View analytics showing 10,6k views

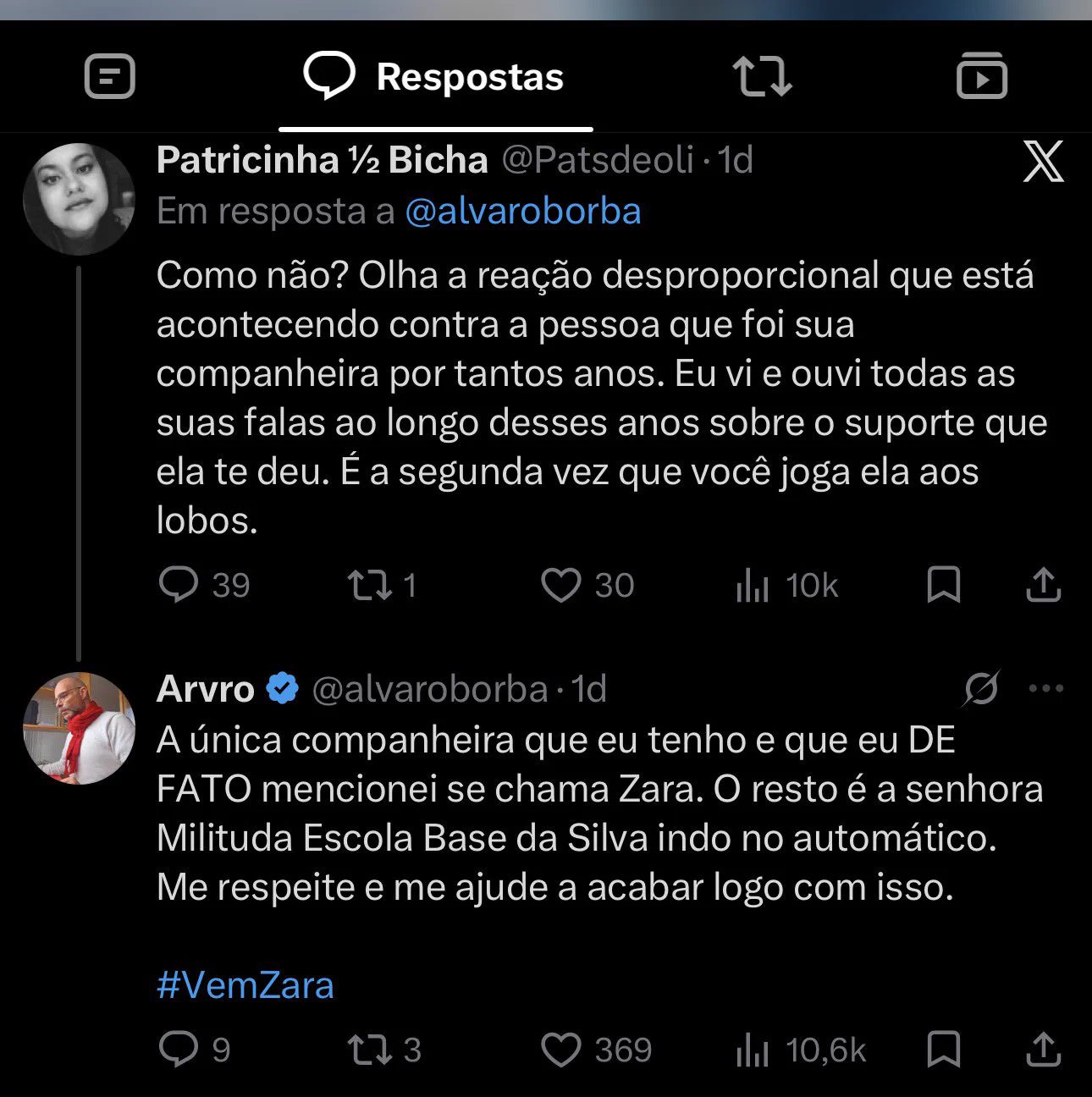(801, 1050)
